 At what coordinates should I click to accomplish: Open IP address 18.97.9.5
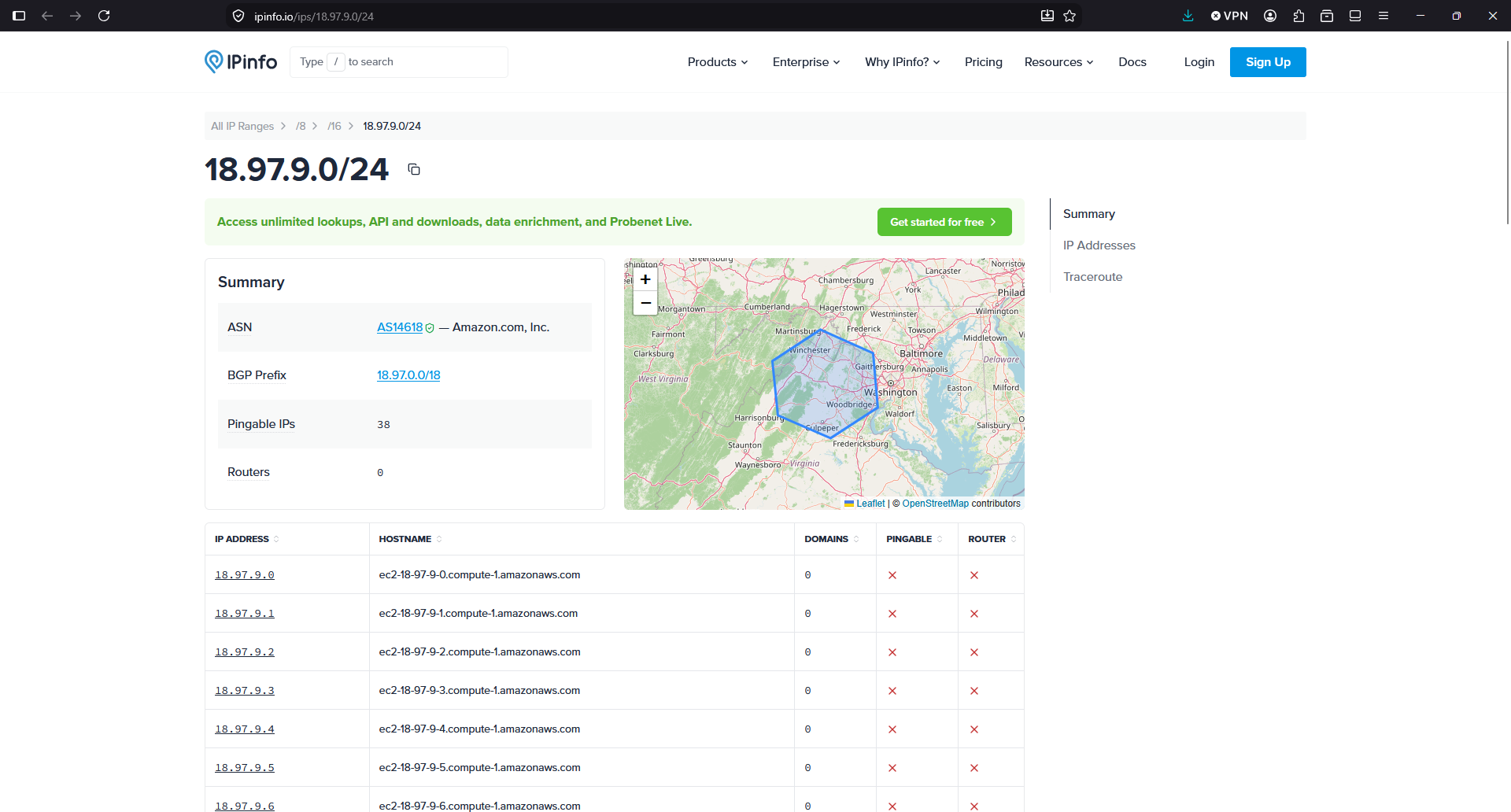(x=245, y=768)
